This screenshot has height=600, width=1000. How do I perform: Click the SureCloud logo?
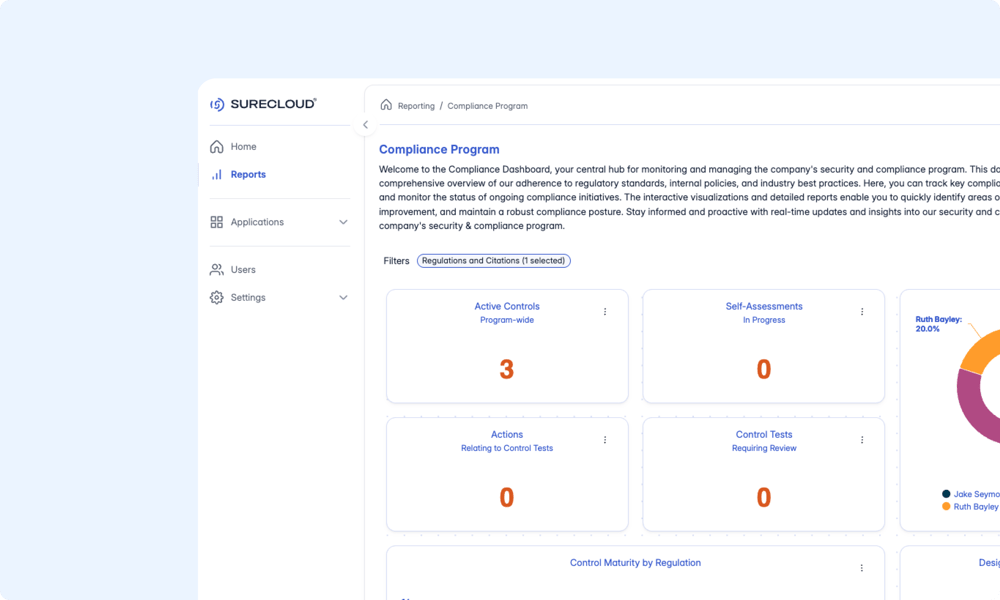pyautogui.click(x=263, y=104)
